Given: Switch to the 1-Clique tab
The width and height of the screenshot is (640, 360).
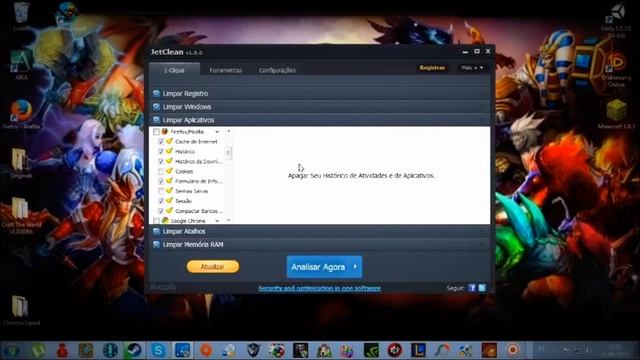Looking at the screenshot, I should pyautogui.click(x=174, y=70).
